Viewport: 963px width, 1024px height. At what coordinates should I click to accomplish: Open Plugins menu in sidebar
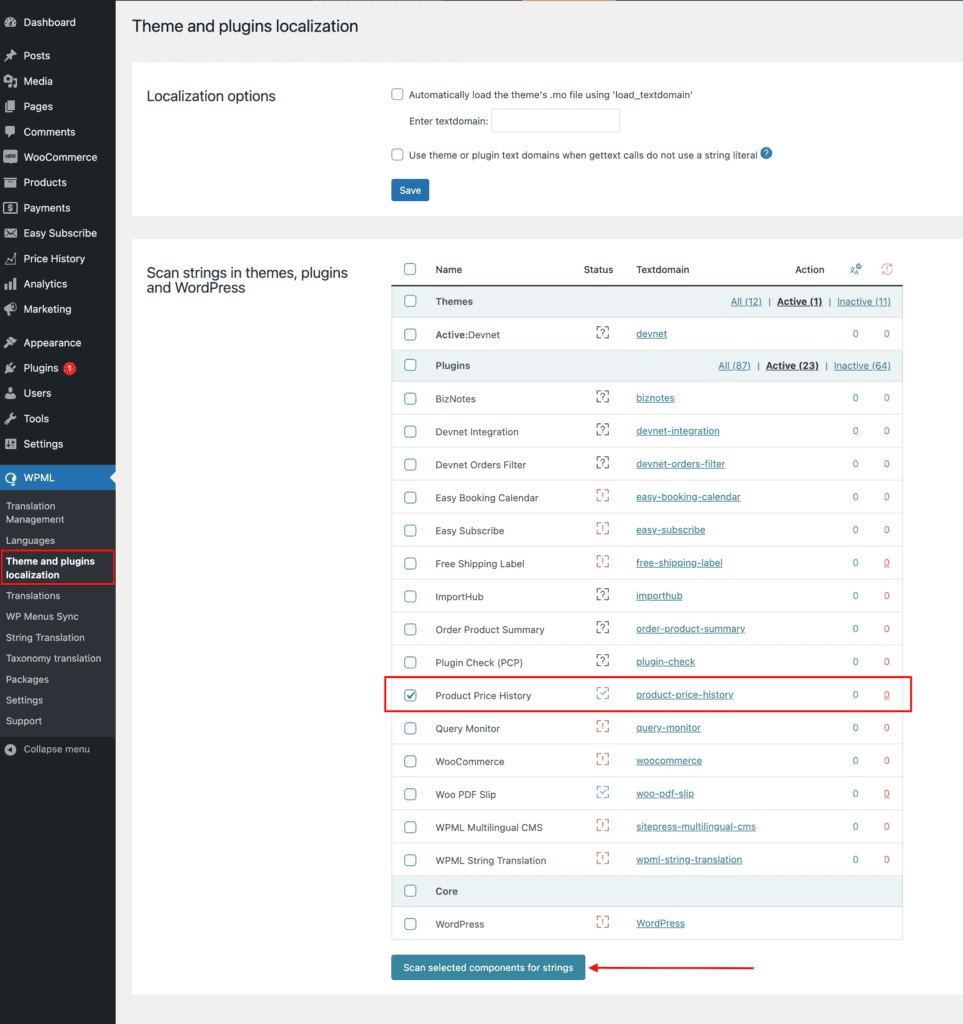41,368
